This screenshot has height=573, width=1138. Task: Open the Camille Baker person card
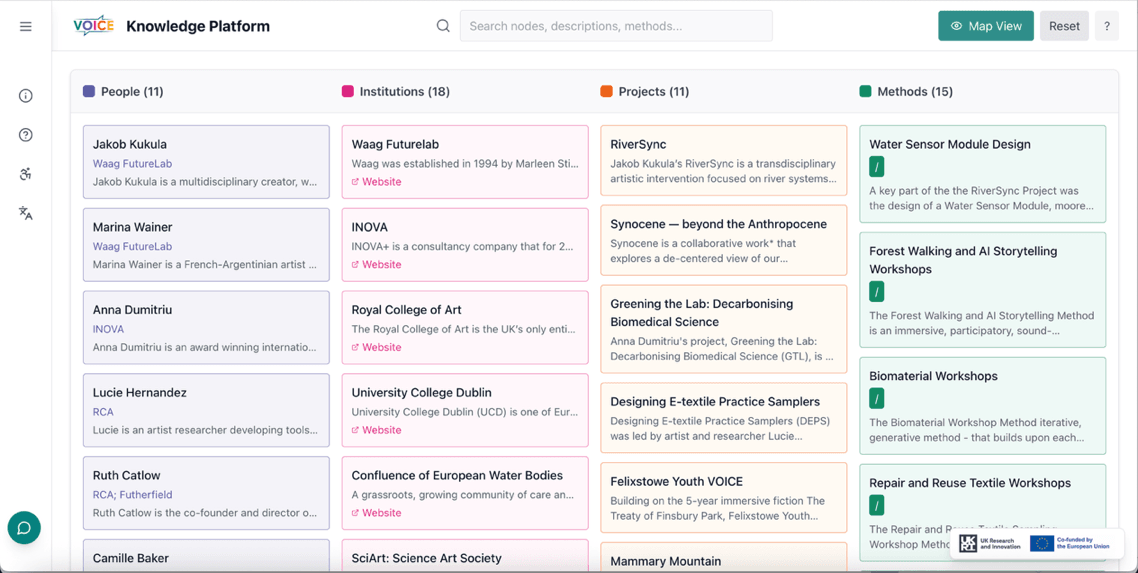206,556
